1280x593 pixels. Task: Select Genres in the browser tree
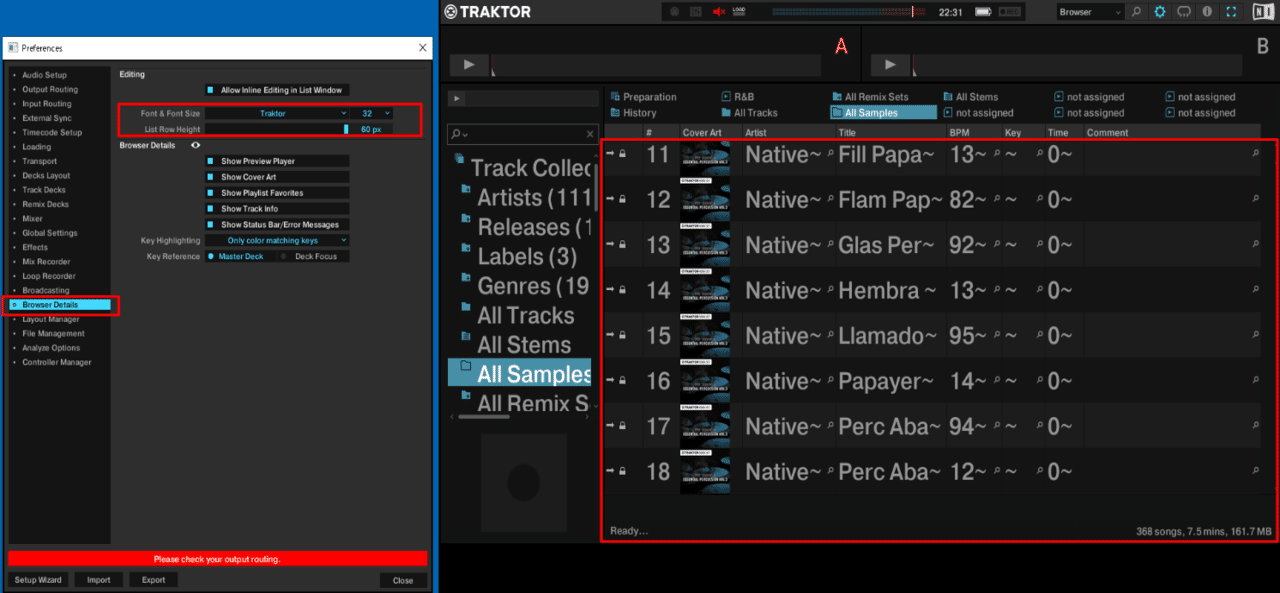(x=533, y=286)
